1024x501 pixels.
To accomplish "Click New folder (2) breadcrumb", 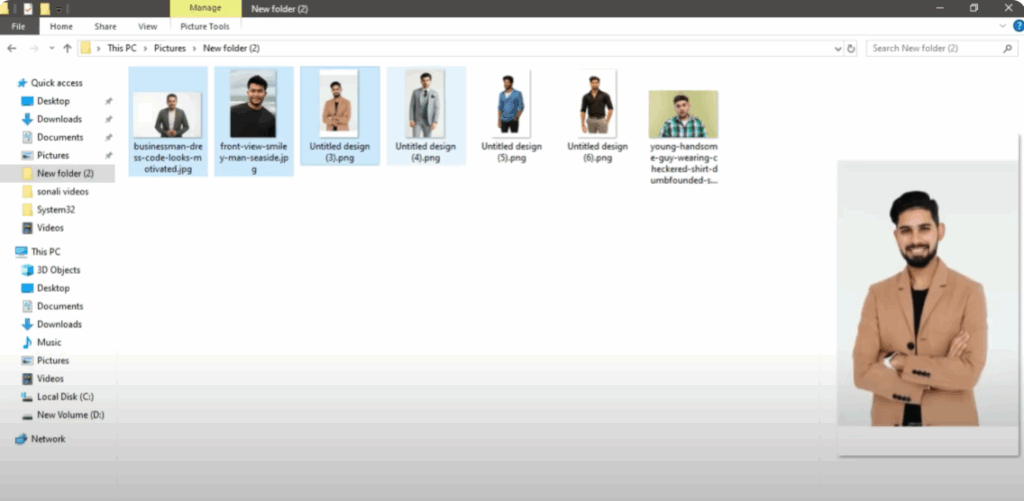I will click(231, 48).
